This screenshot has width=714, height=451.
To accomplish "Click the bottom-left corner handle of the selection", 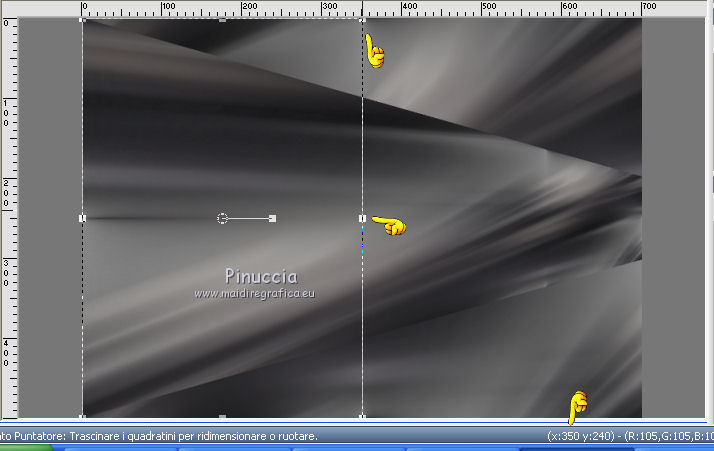I will coord(82,416).
